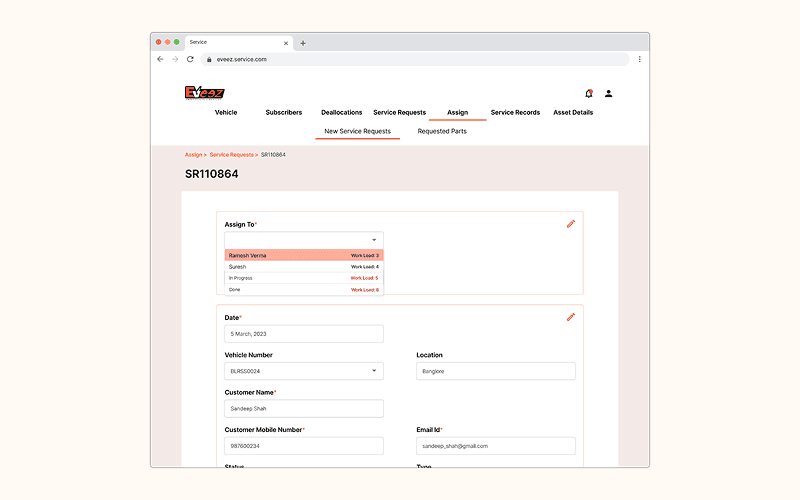Open the Service Requests menu tab
Screen dimensions: 800x500
[399, 112]
